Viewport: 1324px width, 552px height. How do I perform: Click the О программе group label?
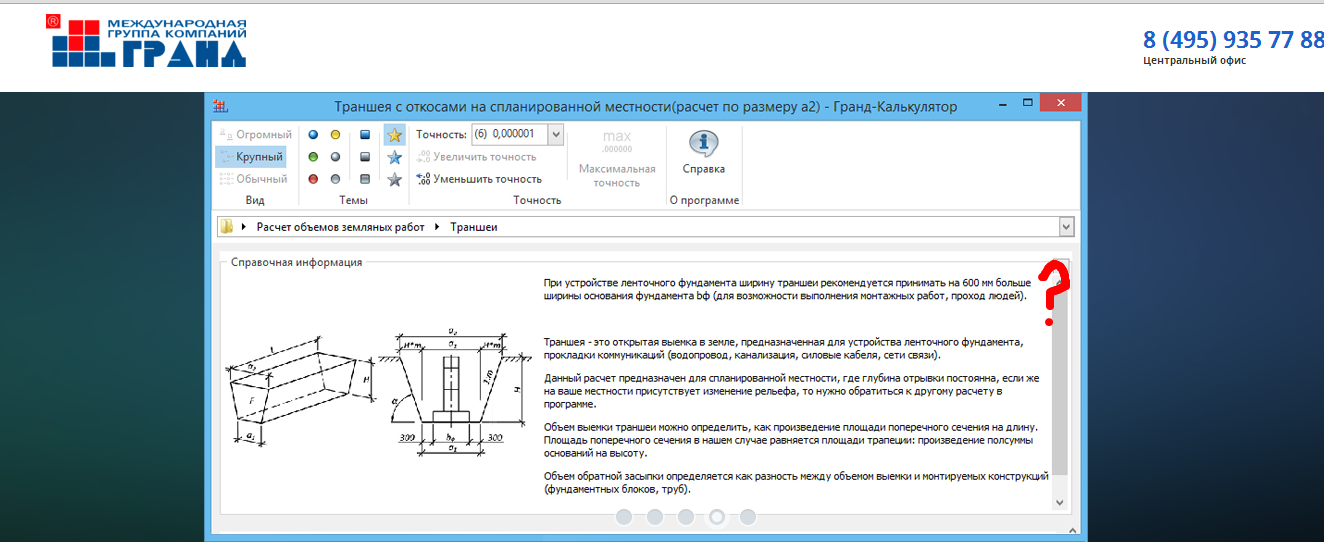pyautogui.click(x=704, y=200)
